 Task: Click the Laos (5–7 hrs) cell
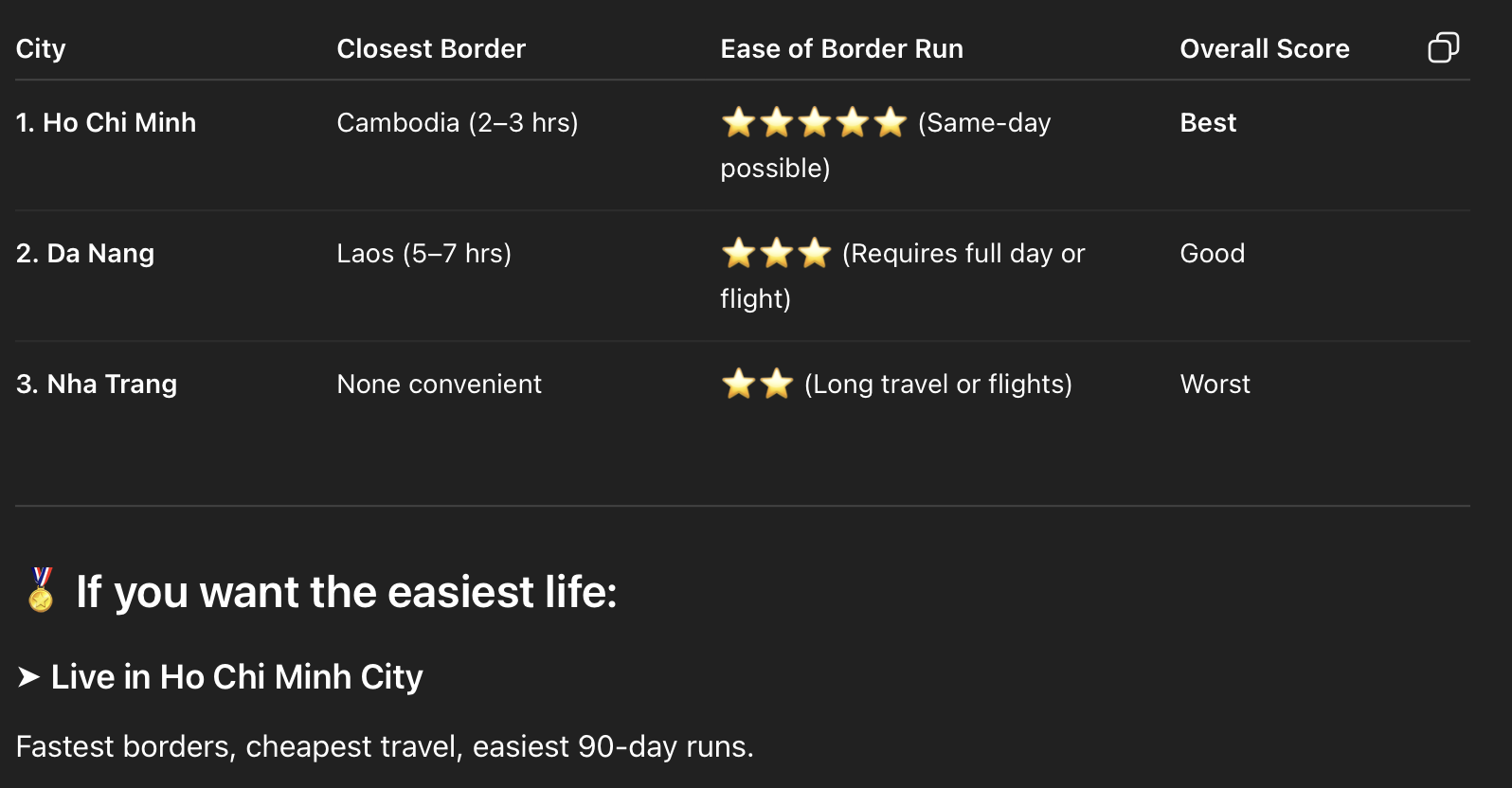tap(423, 253)
